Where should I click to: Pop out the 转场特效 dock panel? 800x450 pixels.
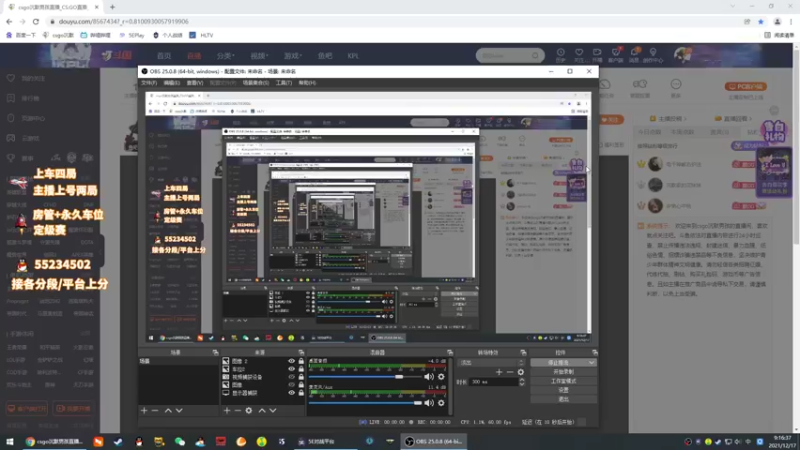pos(523,353)
